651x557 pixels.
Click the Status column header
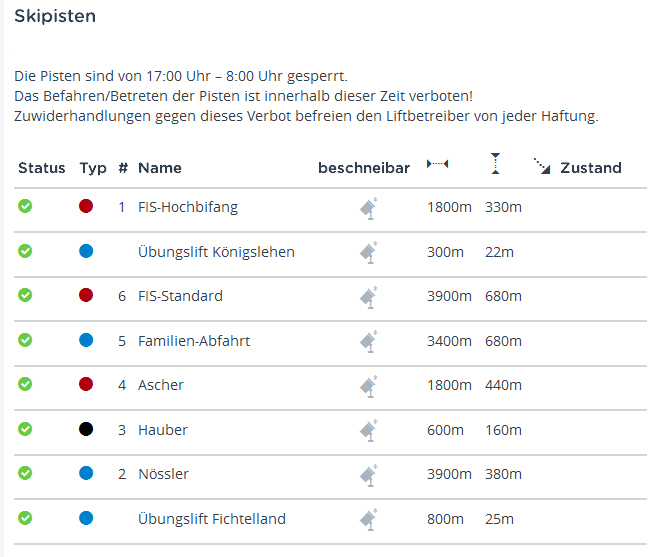[x=42, y=168]
